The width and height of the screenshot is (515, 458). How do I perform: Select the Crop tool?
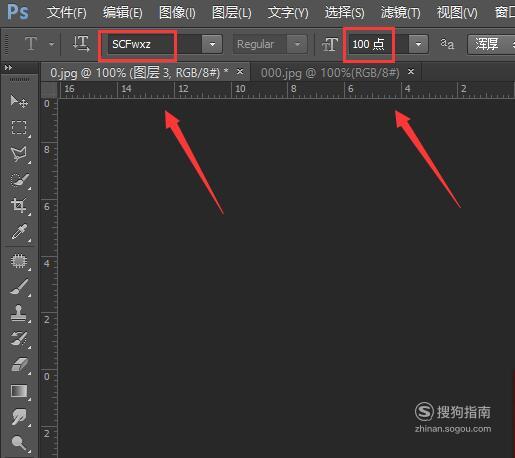click(x=19, y=206)
